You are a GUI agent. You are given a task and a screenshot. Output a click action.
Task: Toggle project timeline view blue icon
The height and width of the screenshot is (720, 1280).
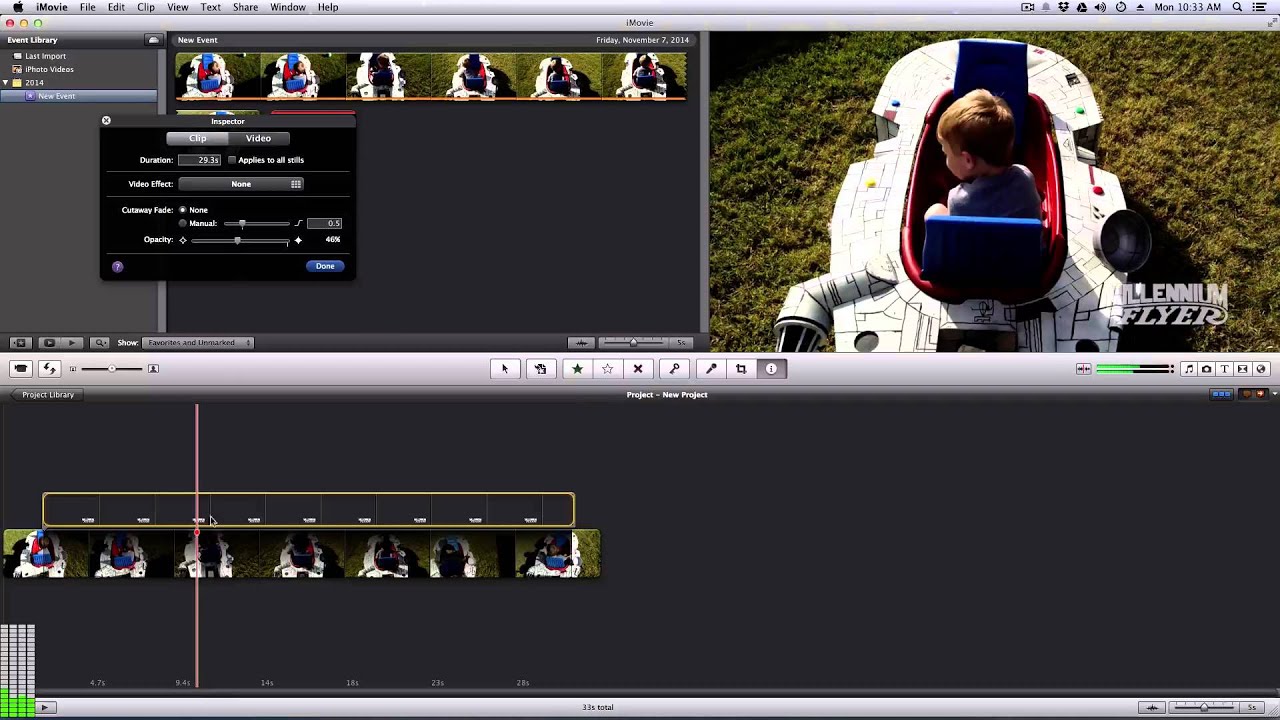[x=1221, y=394]
